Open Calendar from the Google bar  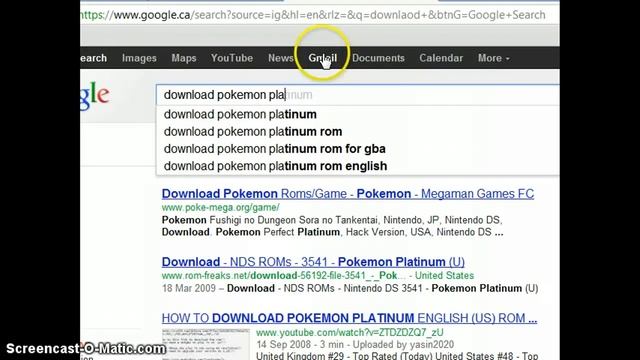coord(441,58)
